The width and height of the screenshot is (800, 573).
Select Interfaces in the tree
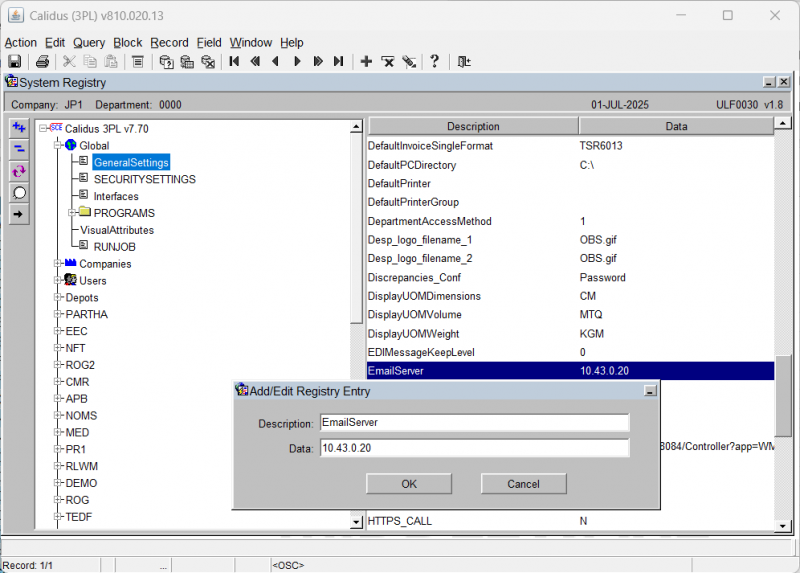pyautogui.click(x=116, y=196)
